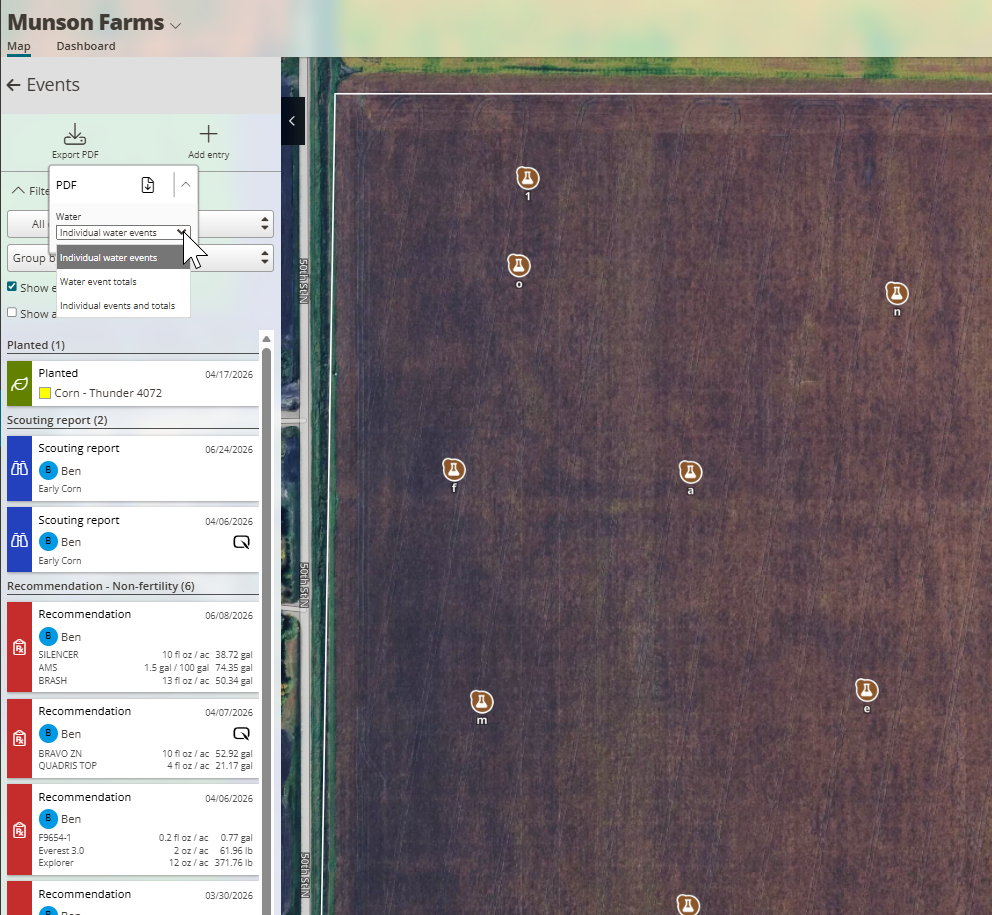Click Ben avatar on 04/06/2026 recommendation
992x915 pixels.
click(x=48, y=818)
